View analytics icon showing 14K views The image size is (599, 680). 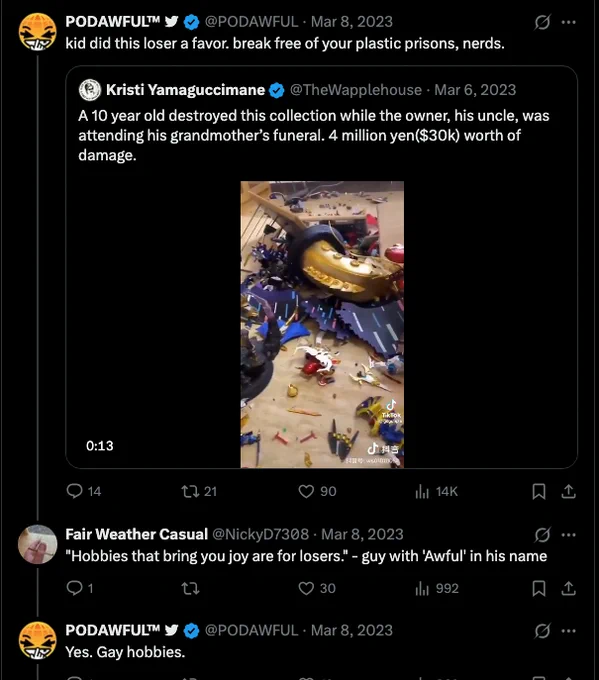tap(422, 491)
